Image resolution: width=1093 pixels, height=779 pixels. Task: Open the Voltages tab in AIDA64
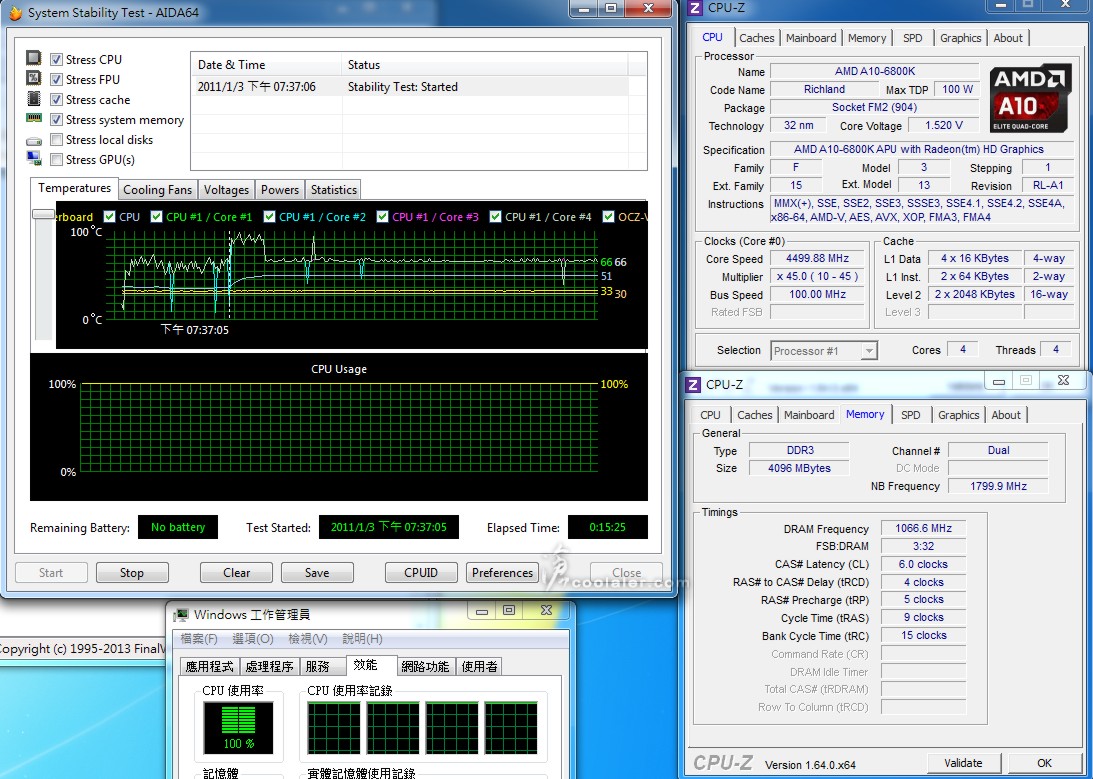[226, 190]
